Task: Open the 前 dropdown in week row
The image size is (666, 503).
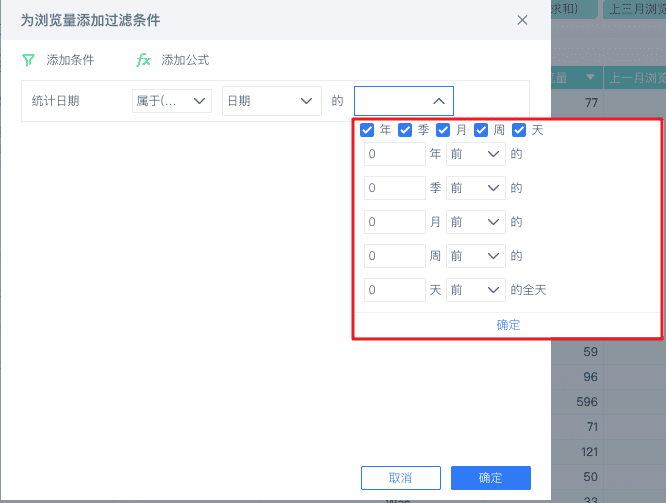Action: pos(476,256)
